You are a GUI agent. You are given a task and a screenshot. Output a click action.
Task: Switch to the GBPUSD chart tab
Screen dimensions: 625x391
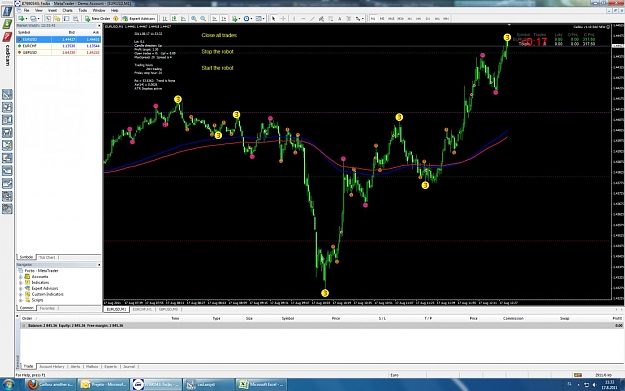[168, 309]
